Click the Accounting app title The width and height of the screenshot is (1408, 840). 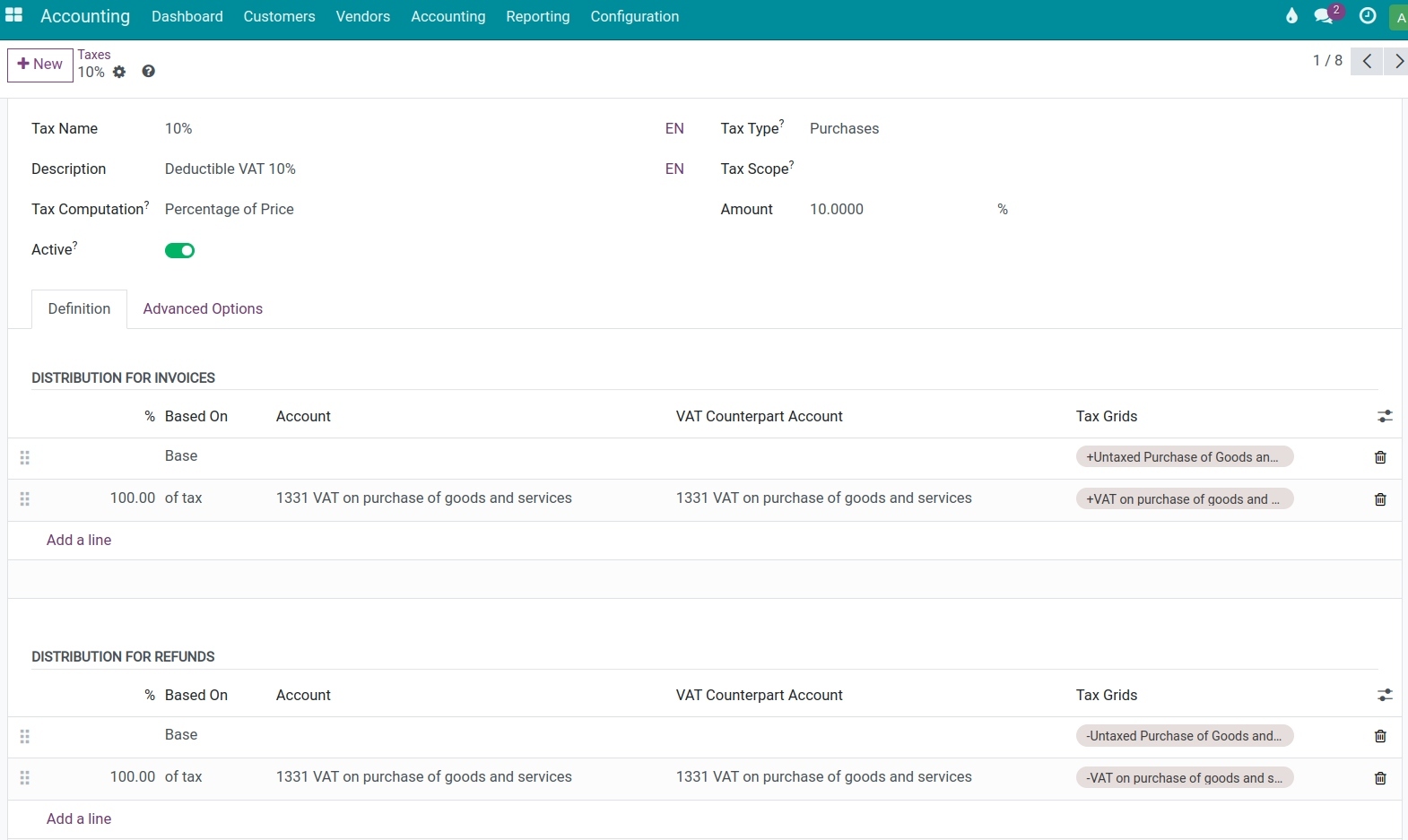pyautogui.click(x=85, y=16)
